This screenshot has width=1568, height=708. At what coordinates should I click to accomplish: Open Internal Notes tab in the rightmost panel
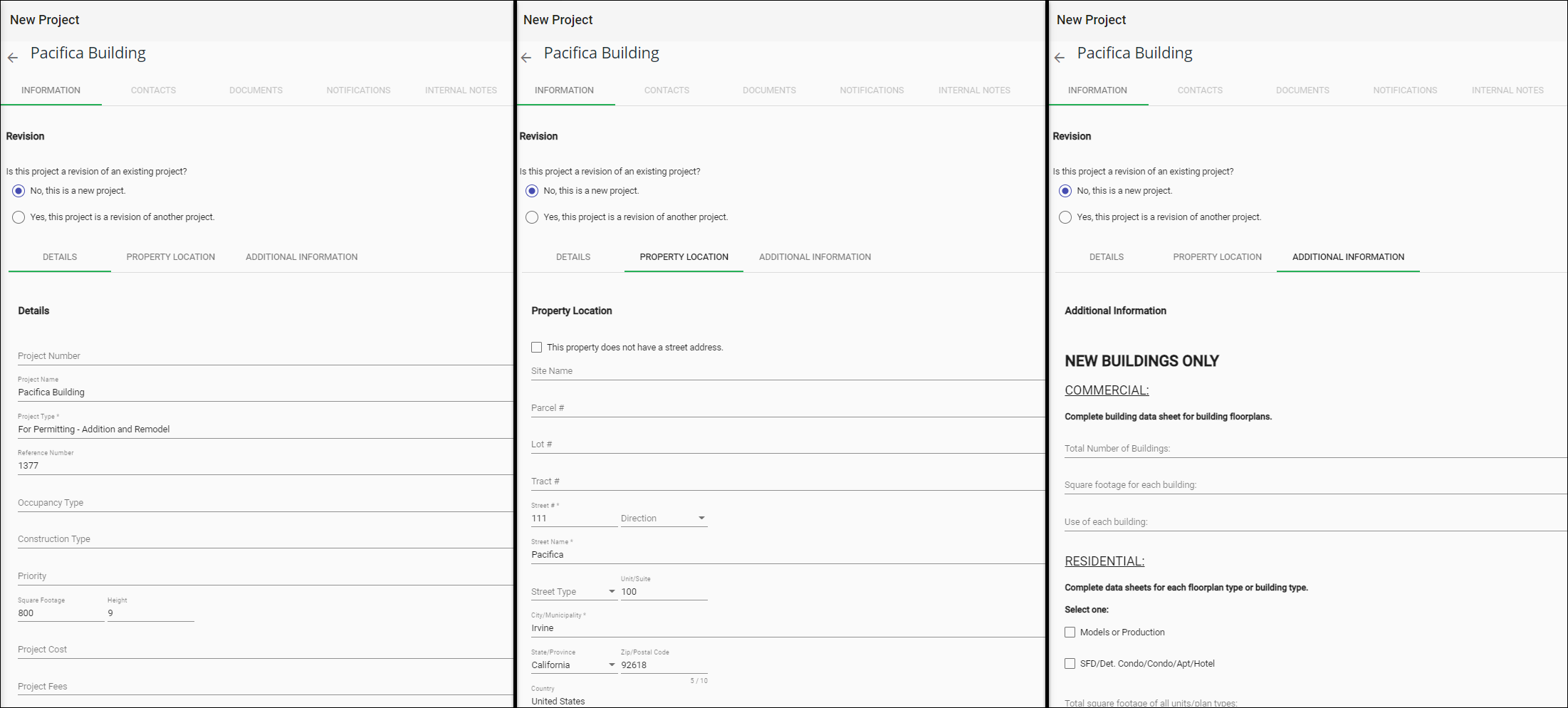click(x=1507, y=90)
